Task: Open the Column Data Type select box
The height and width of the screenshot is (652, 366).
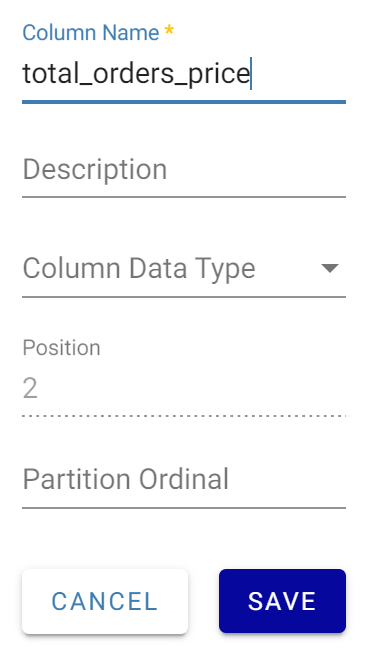Action: click(x=184, y=269)
